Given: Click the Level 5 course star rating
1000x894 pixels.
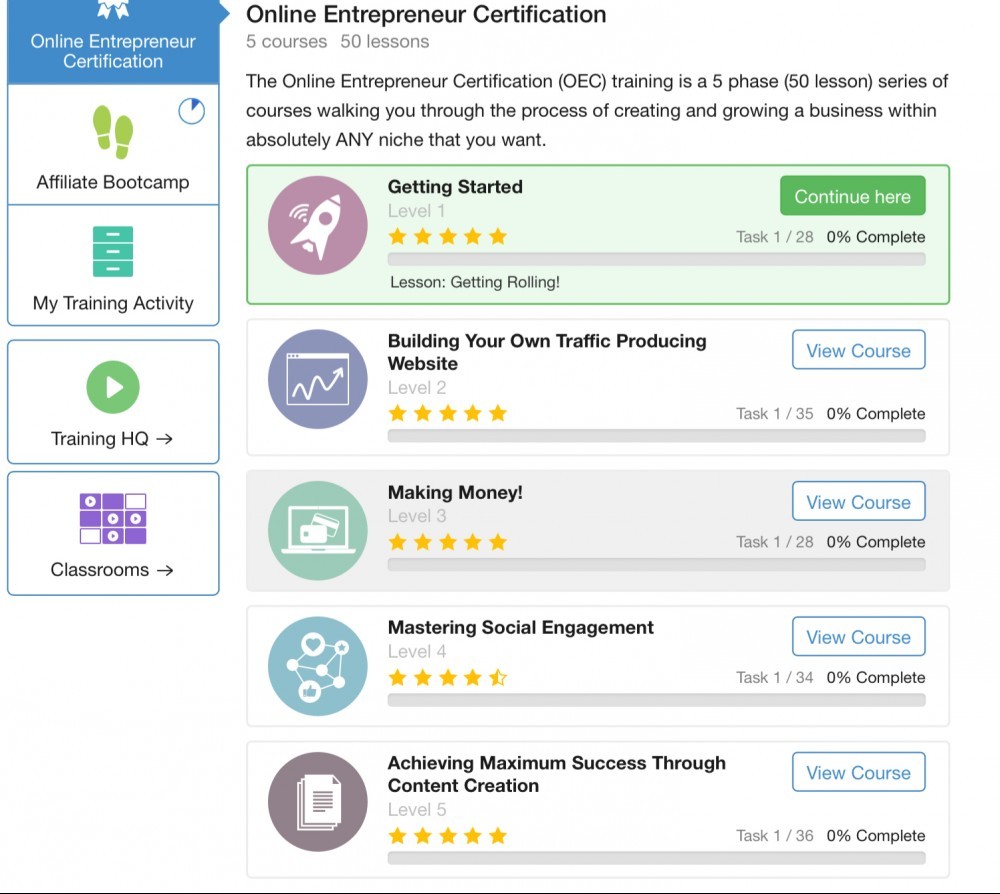Looking at the screenshot, I should coord(448,835).
